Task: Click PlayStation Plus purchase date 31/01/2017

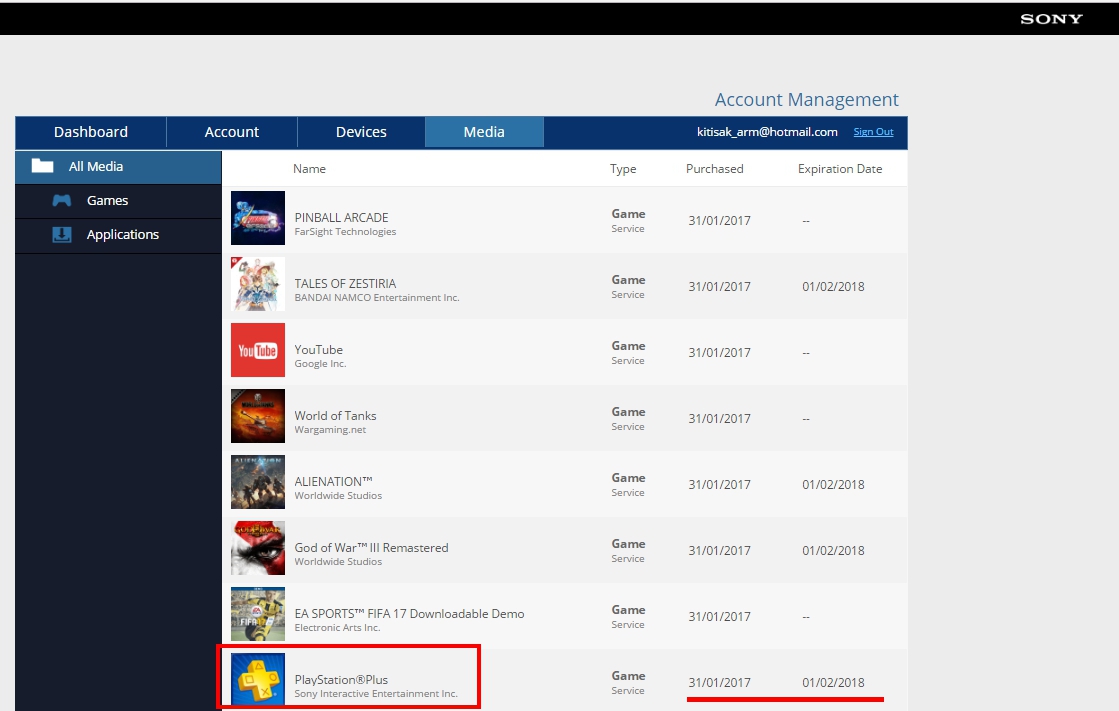Action: (719, 683)
